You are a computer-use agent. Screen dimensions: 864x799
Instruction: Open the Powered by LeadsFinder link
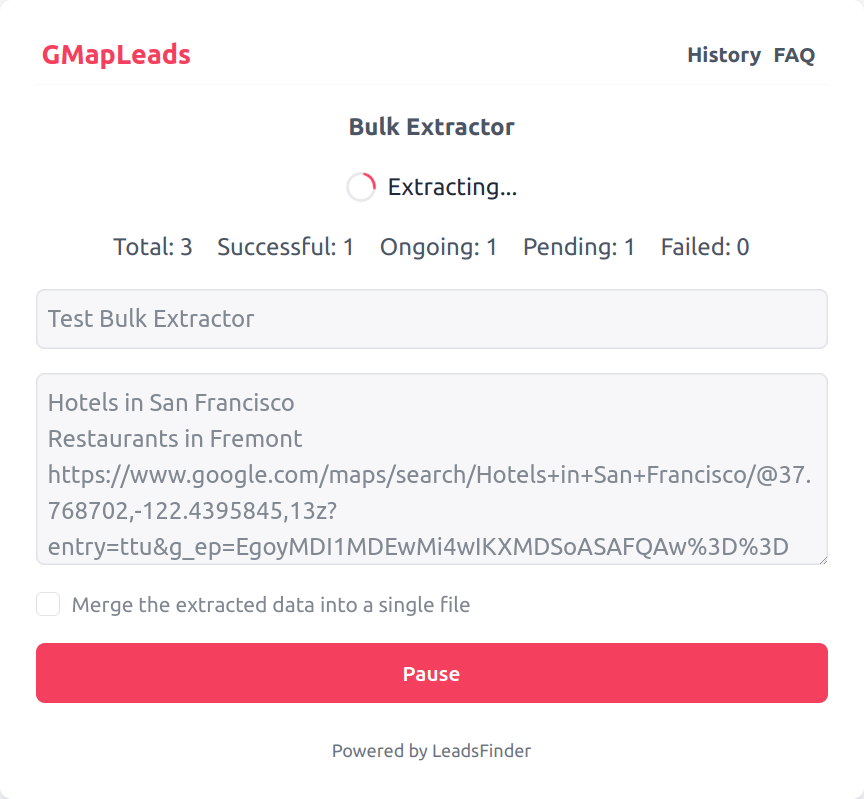431,750
